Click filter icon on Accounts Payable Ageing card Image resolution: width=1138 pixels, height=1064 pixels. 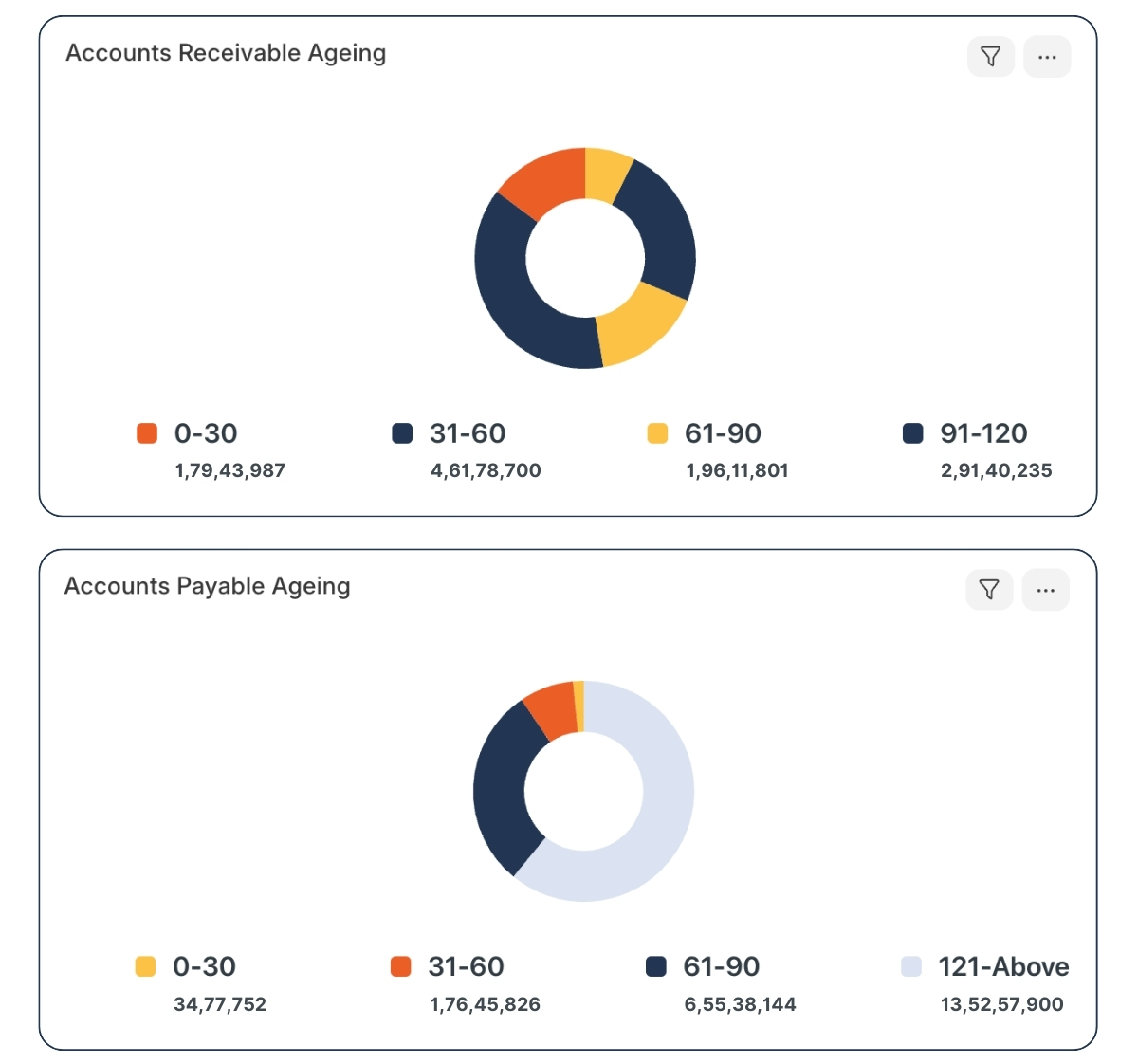tap(989, 590)
